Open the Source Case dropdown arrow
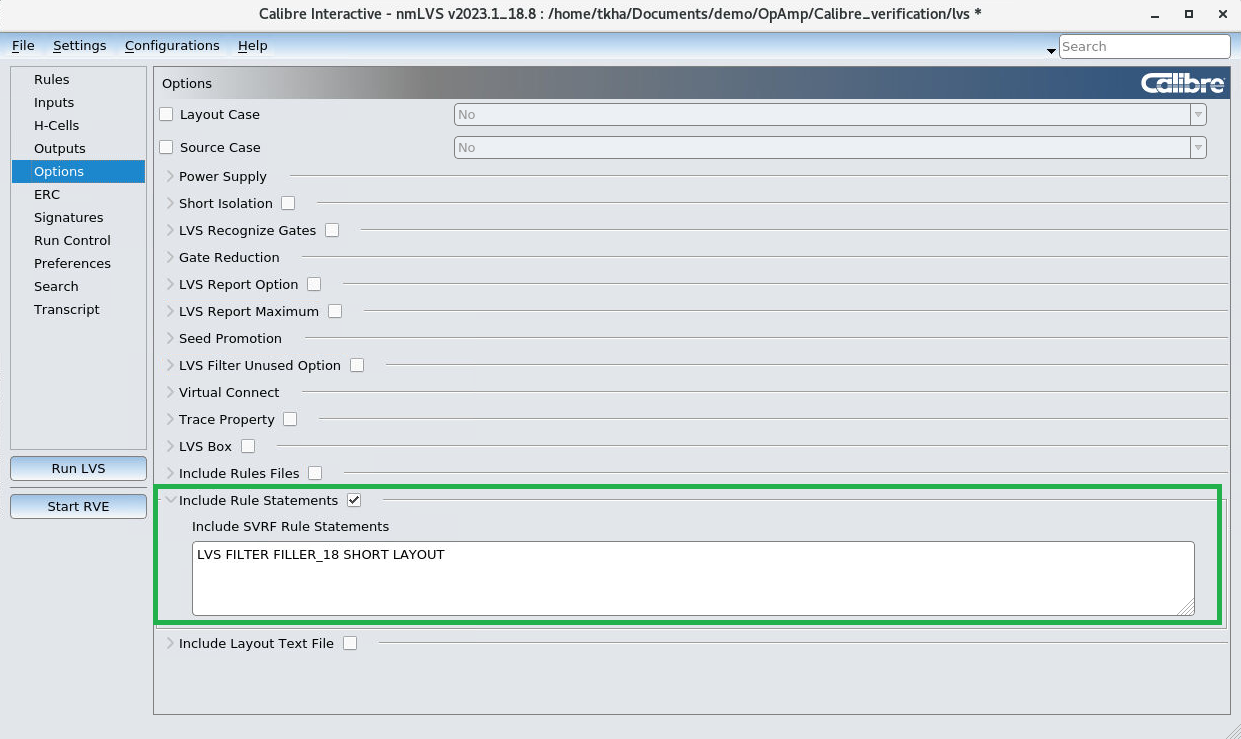Viewport: 1241px width, 739px height. coord(1198,148)
